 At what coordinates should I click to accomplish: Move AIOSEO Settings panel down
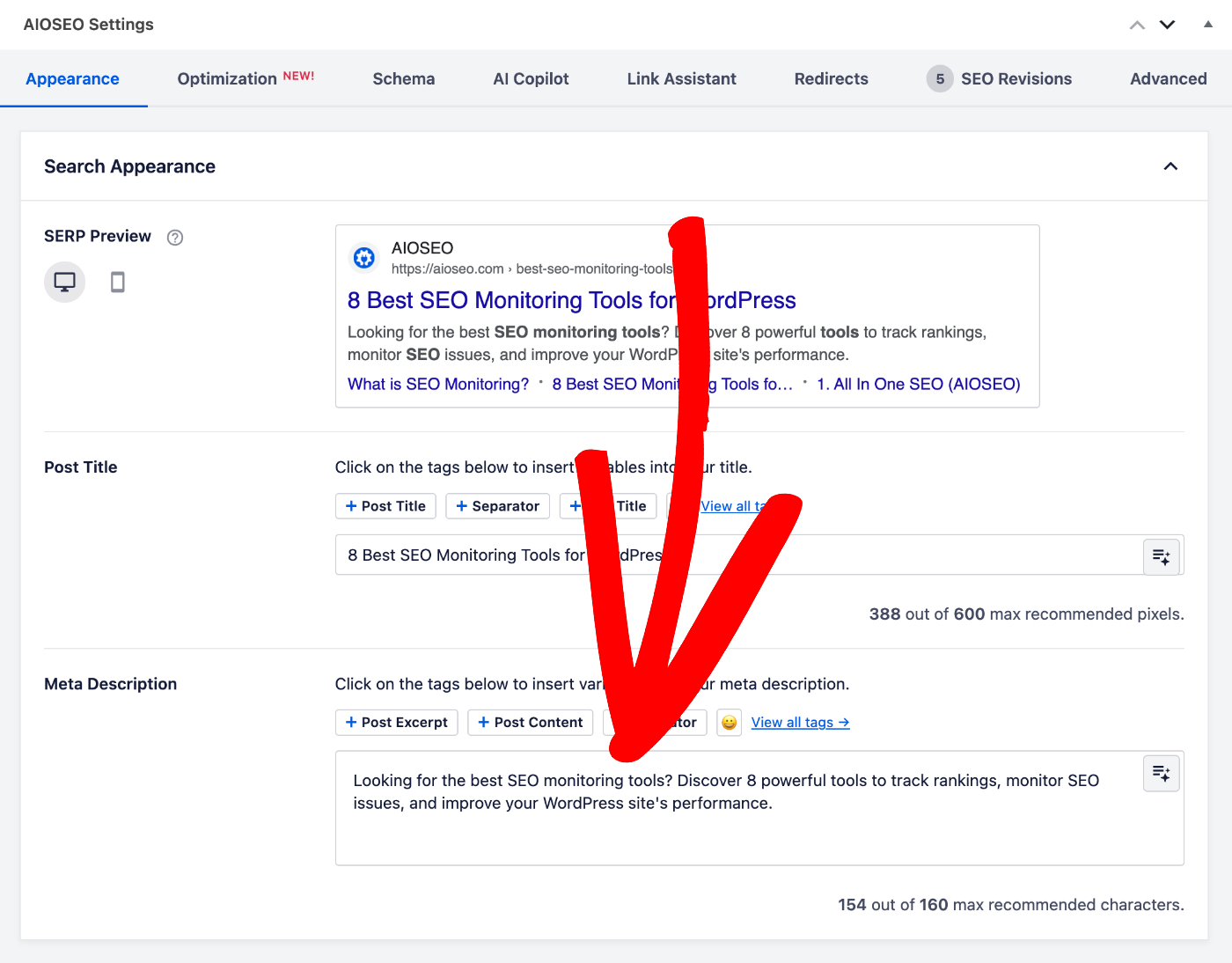point(1167,25)
